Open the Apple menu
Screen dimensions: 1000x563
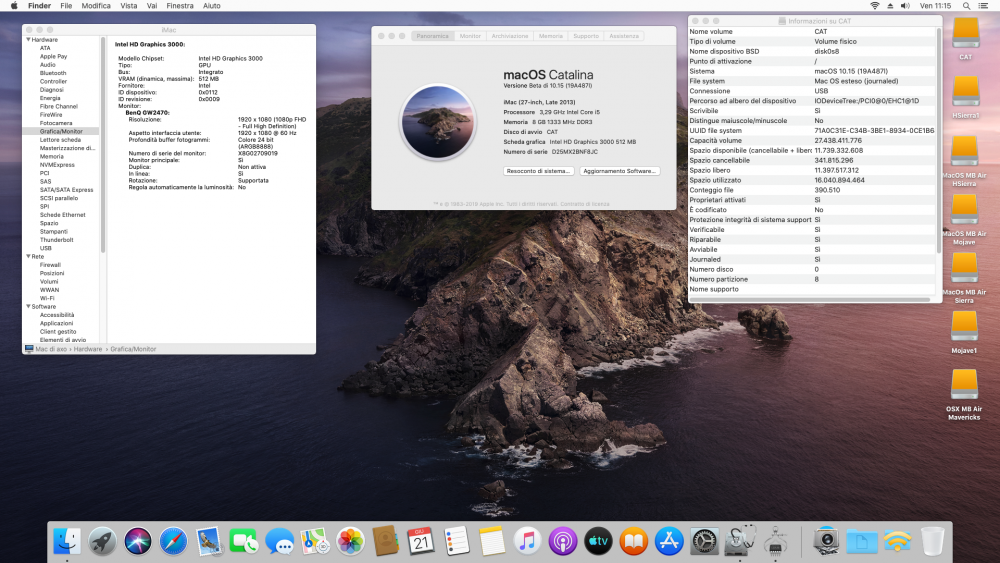[x=14, y=6]
